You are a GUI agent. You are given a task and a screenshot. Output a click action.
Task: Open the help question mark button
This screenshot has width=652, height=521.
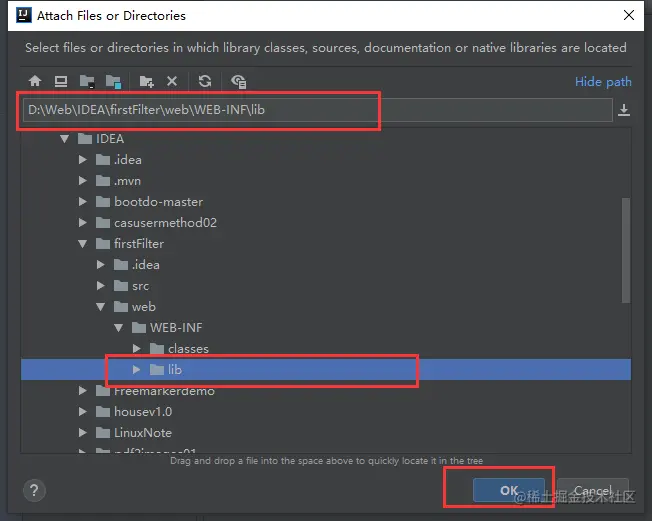click(x=34, y=491)
